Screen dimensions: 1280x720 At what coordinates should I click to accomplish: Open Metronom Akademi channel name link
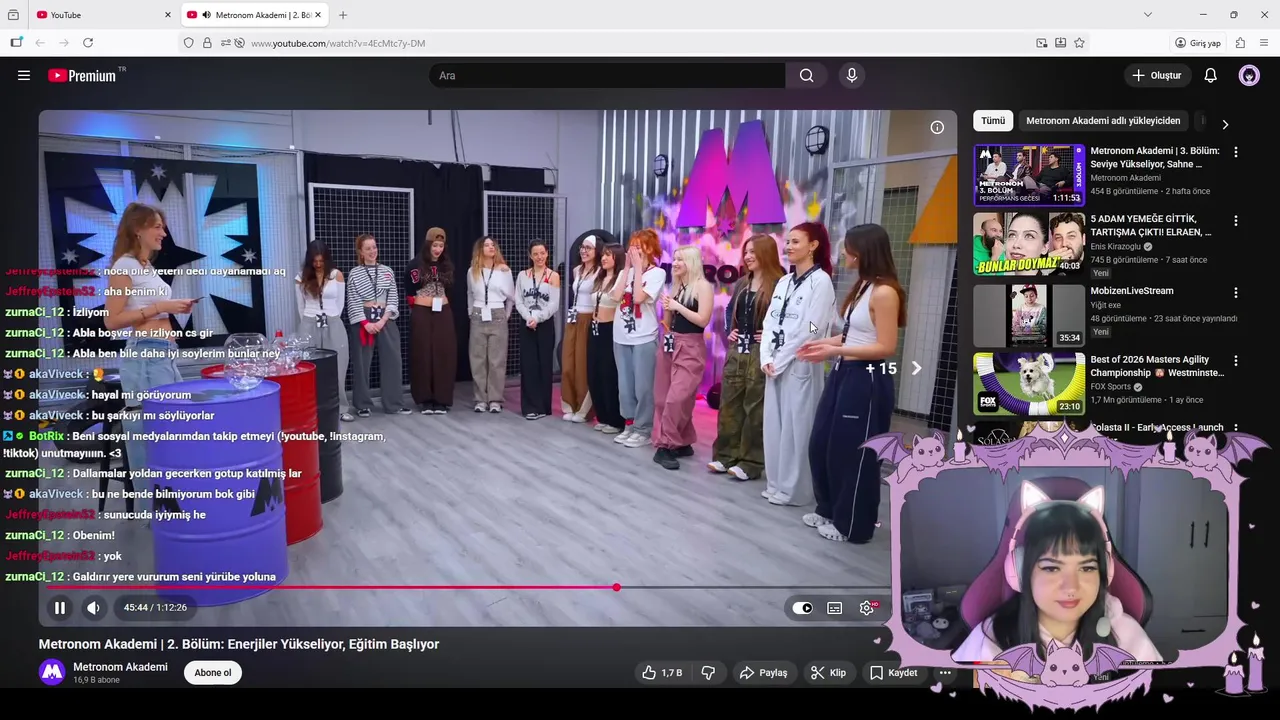pyautogui.click(x=120, y=667)
